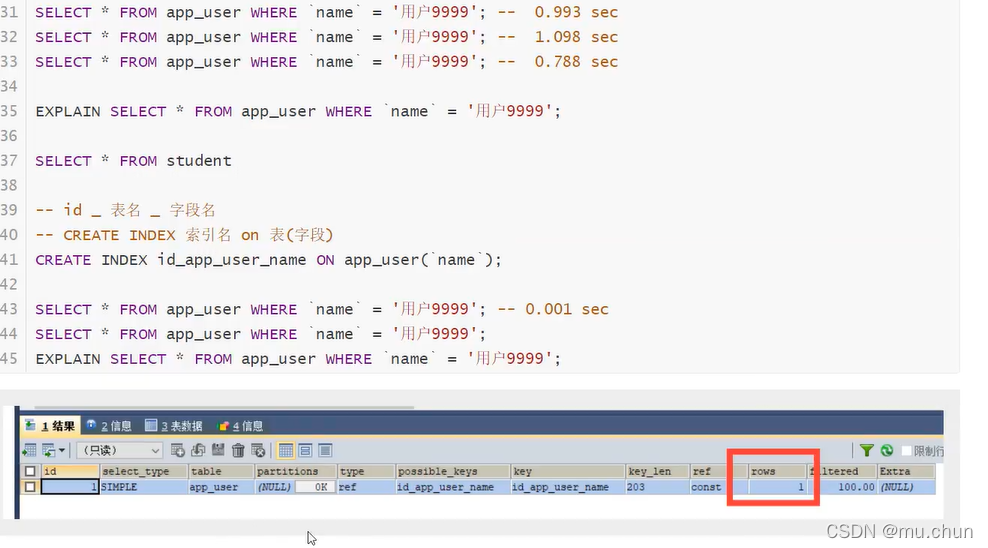The width and height of the screenshot is (988, 548).
Task: Click id_app_user_name cell under key column
Action: (x=568, y=487)
